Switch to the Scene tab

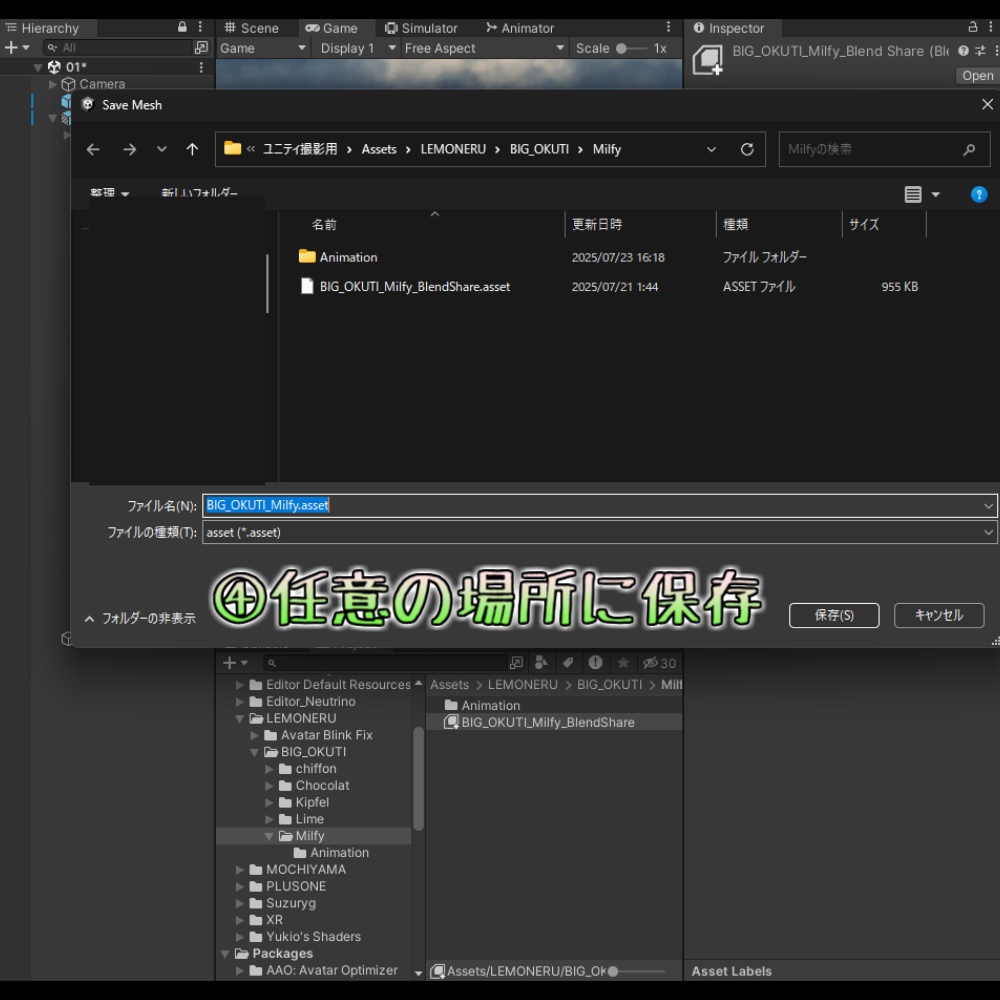coord(252,28)
